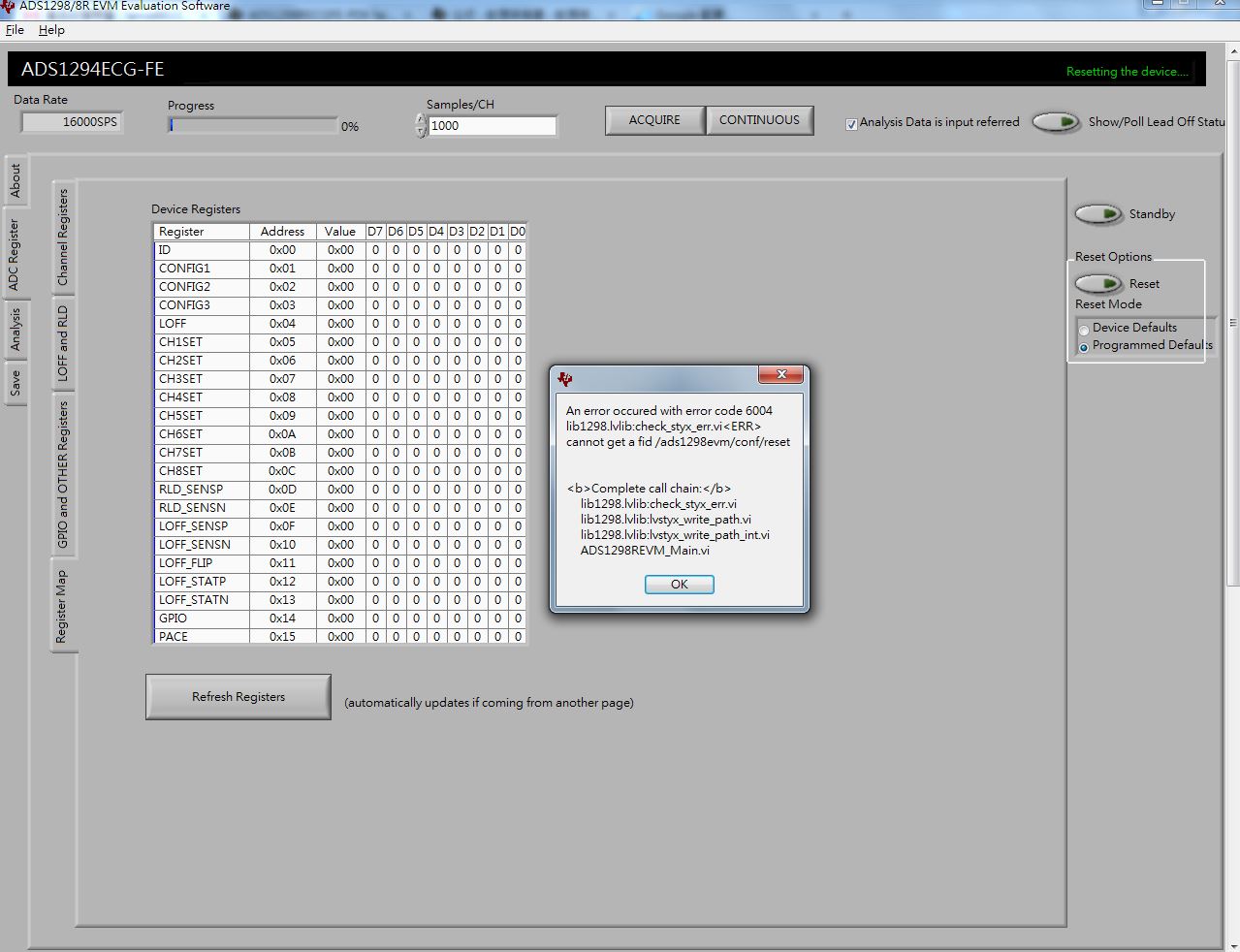Click the Progress bar
Viewport: 1240px width, 952px height.
252,125
